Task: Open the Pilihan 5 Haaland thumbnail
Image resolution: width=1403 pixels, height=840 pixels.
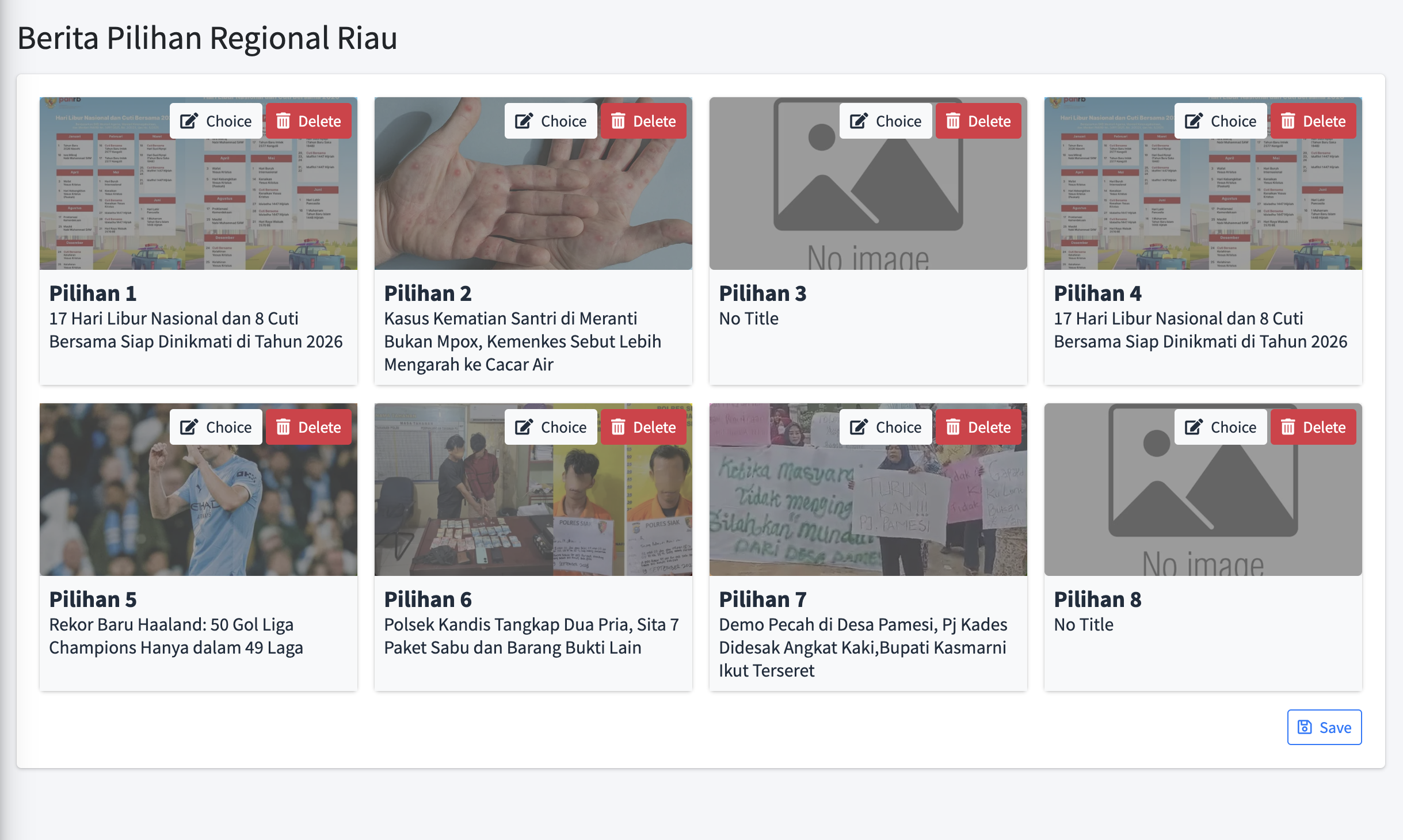Action: coord(198,506)
